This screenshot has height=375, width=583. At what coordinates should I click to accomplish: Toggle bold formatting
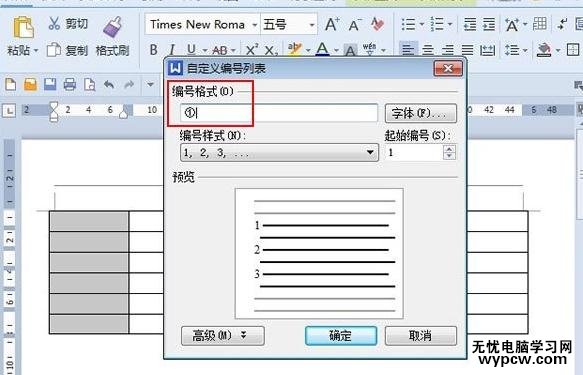pos(153,50)
